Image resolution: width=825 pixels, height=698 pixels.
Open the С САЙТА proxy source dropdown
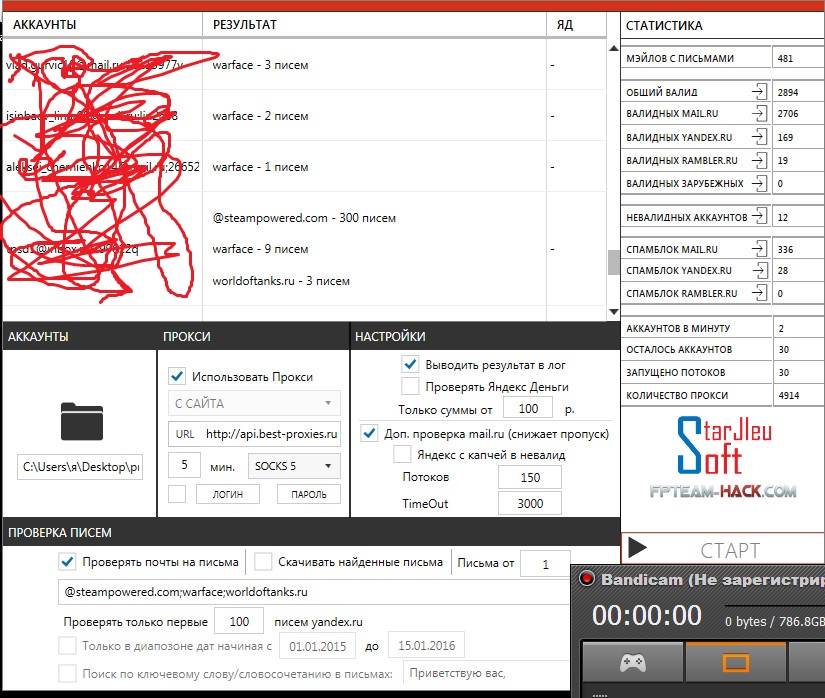tap(254, 403)
